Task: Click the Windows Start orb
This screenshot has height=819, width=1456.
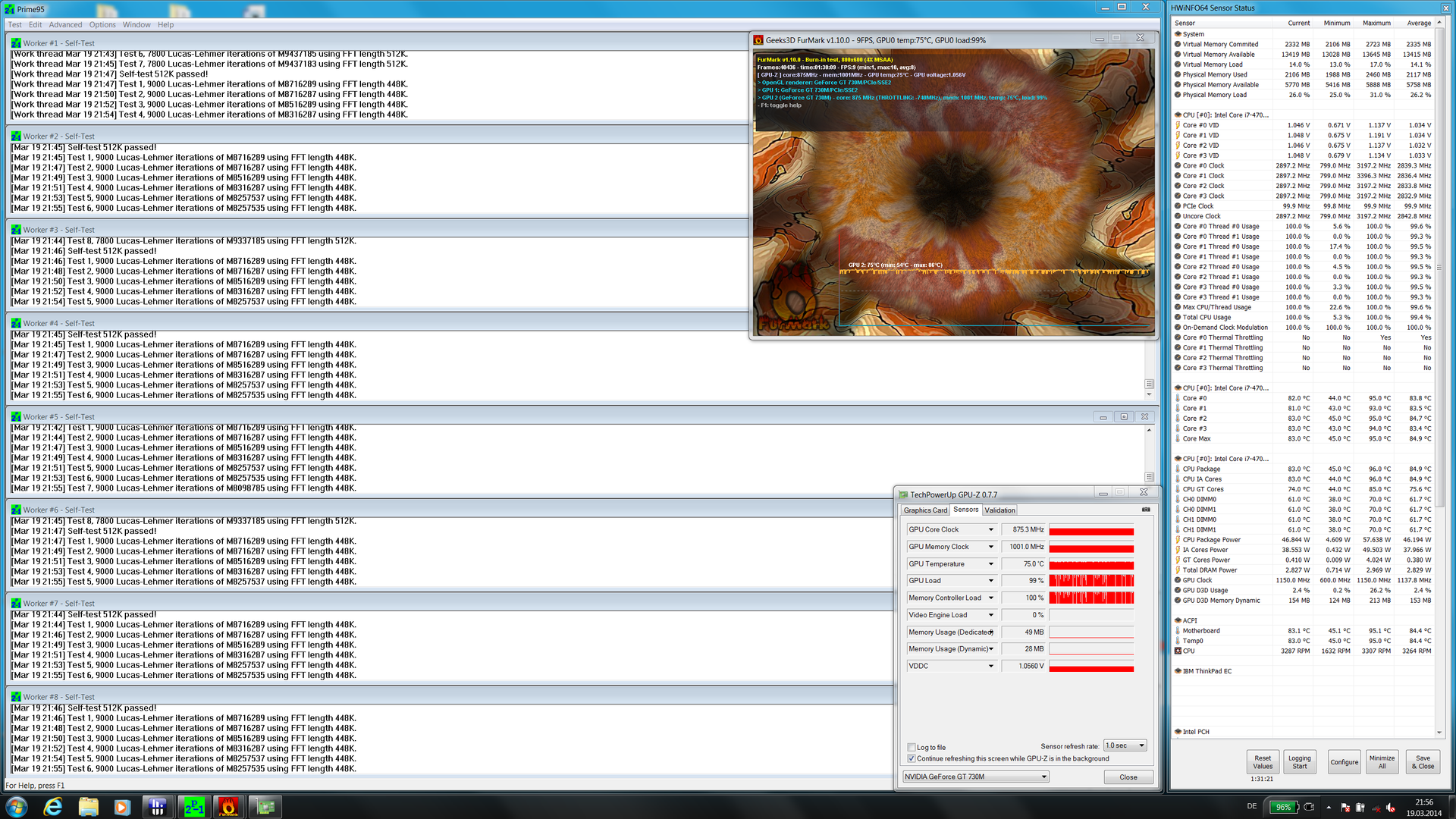Action: (17, 807)
